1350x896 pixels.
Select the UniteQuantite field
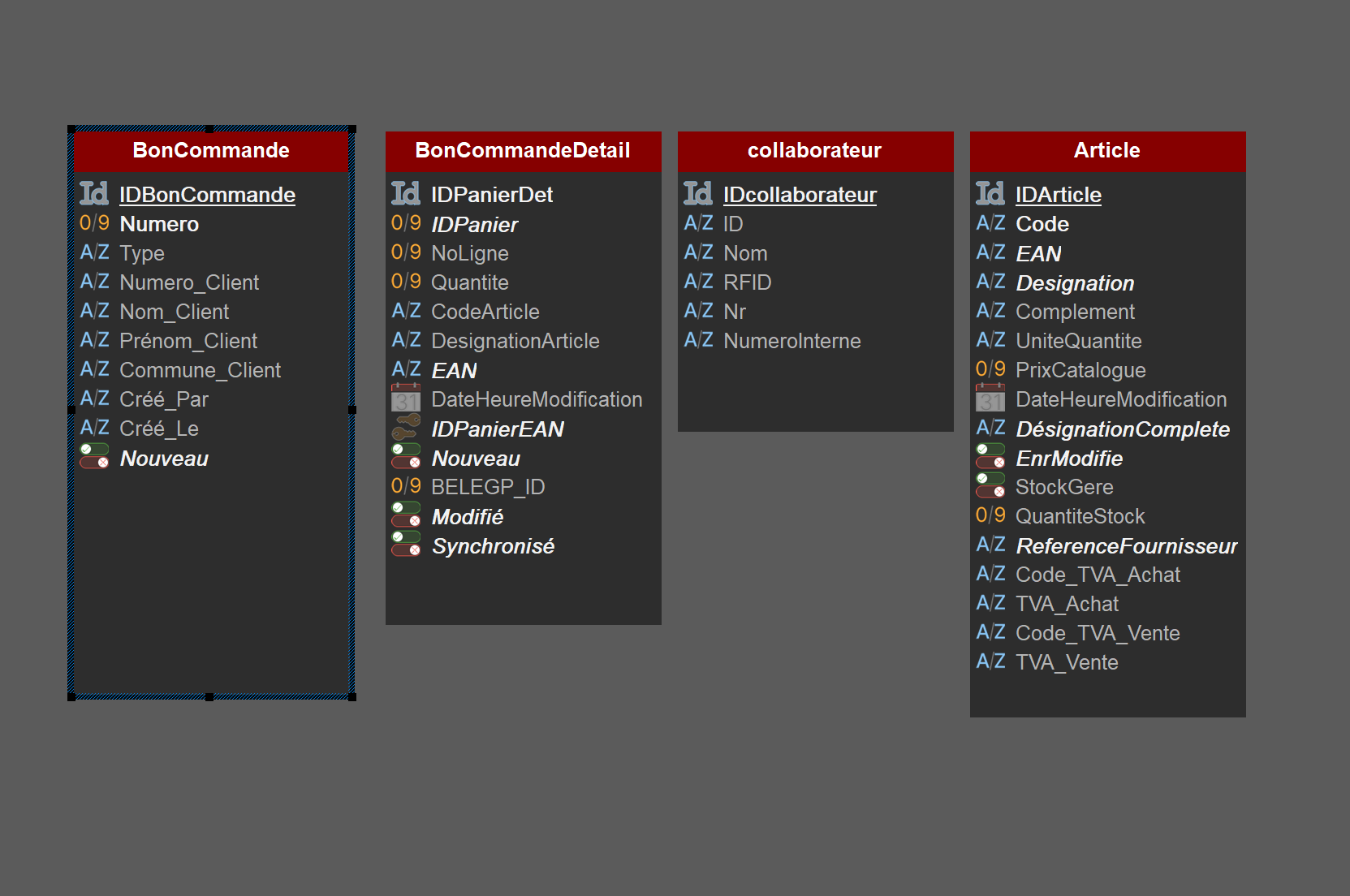click(x=1079, y=341)
